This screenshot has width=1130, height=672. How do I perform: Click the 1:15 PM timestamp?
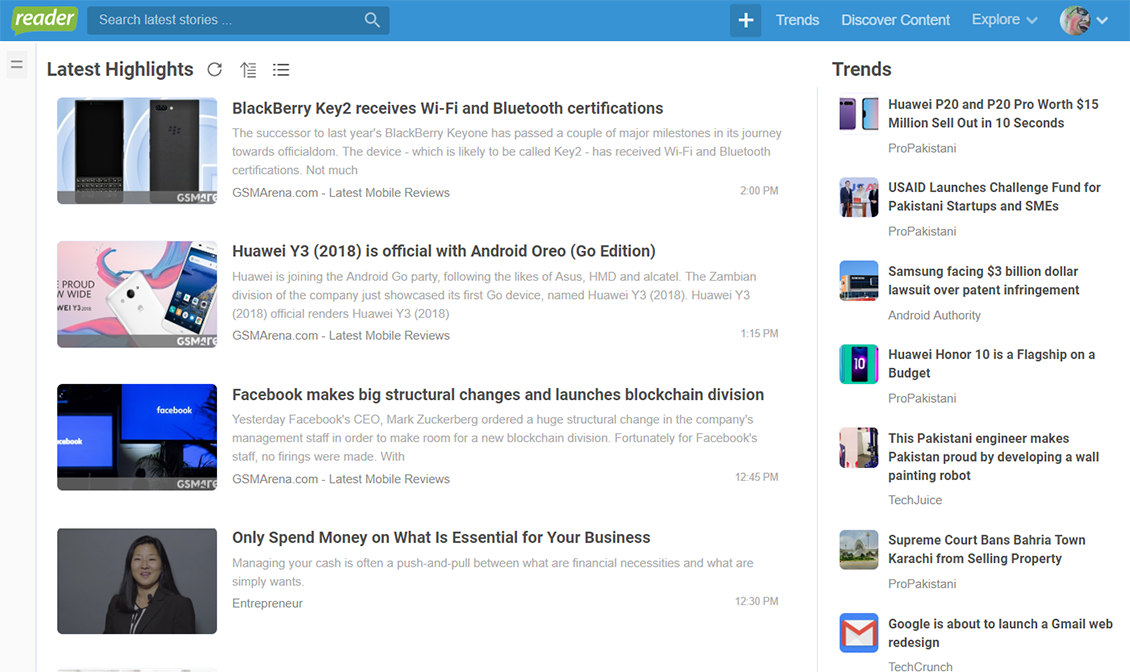(759, 334)
